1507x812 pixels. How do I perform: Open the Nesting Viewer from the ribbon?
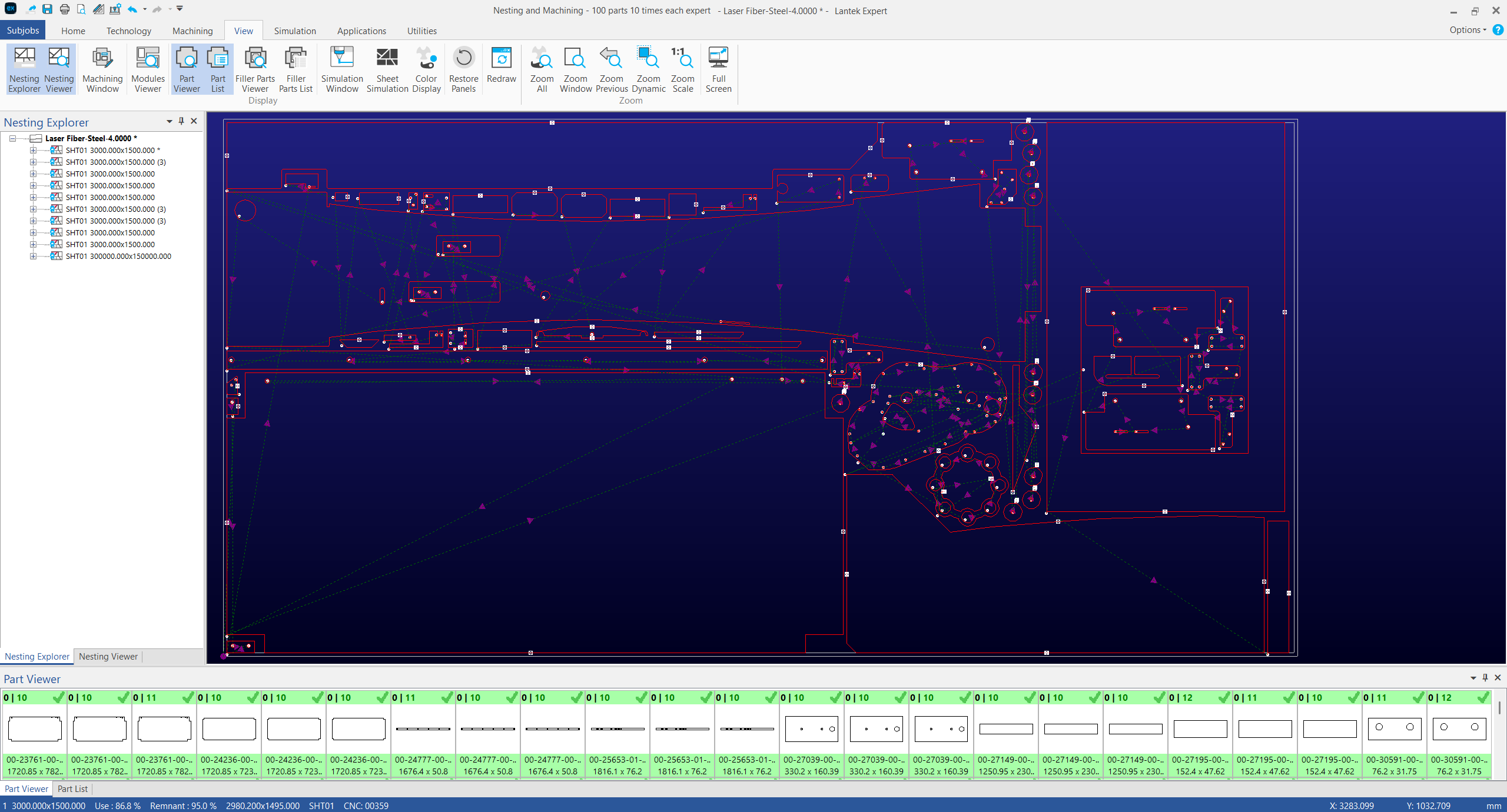tap(59, 69)
